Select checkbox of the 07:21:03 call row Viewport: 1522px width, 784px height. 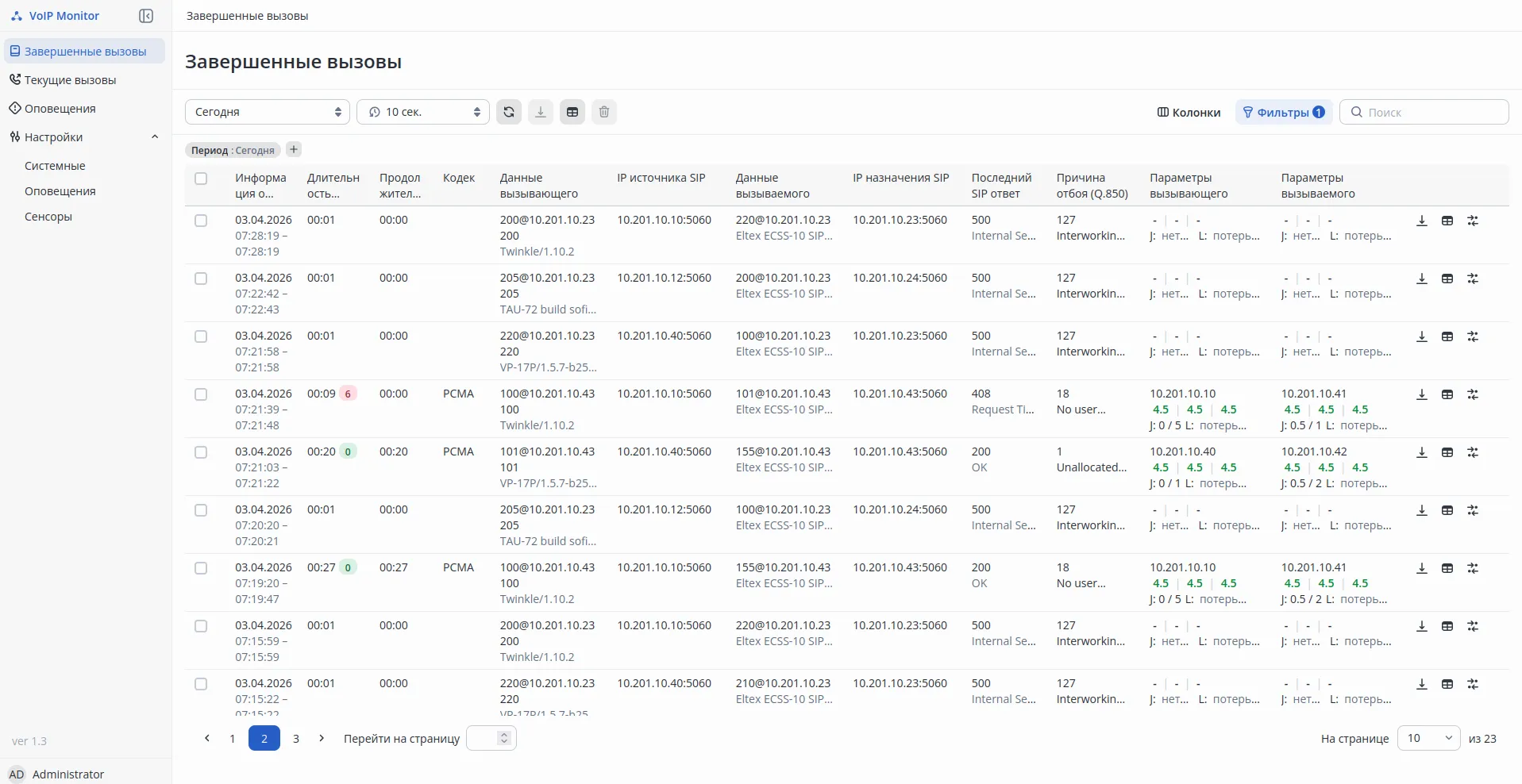point(201,452)
